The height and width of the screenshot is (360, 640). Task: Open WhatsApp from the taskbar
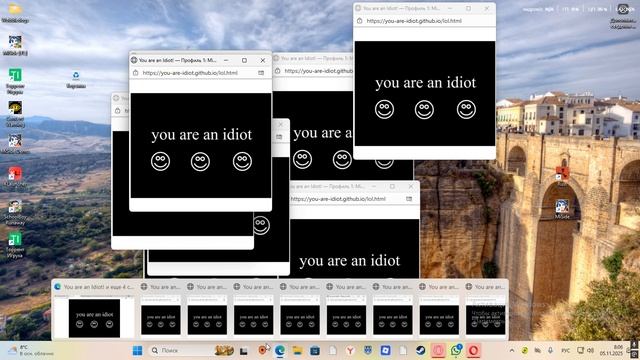456,350
